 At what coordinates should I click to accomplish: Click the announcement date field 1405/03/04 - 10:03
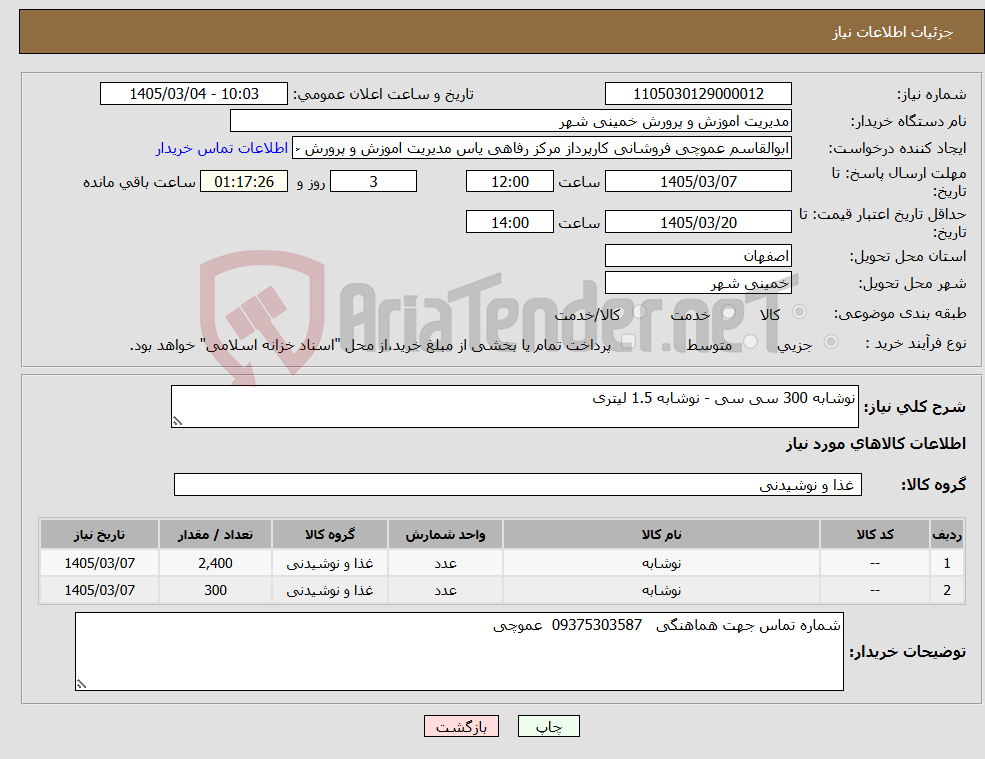pos(193,94)
